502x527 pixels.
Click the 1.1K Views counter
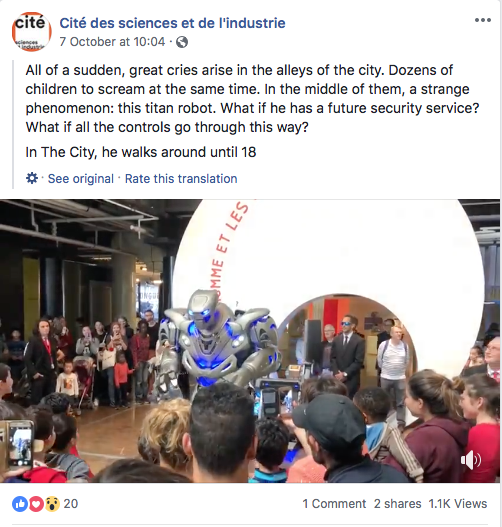pos(458,504)
